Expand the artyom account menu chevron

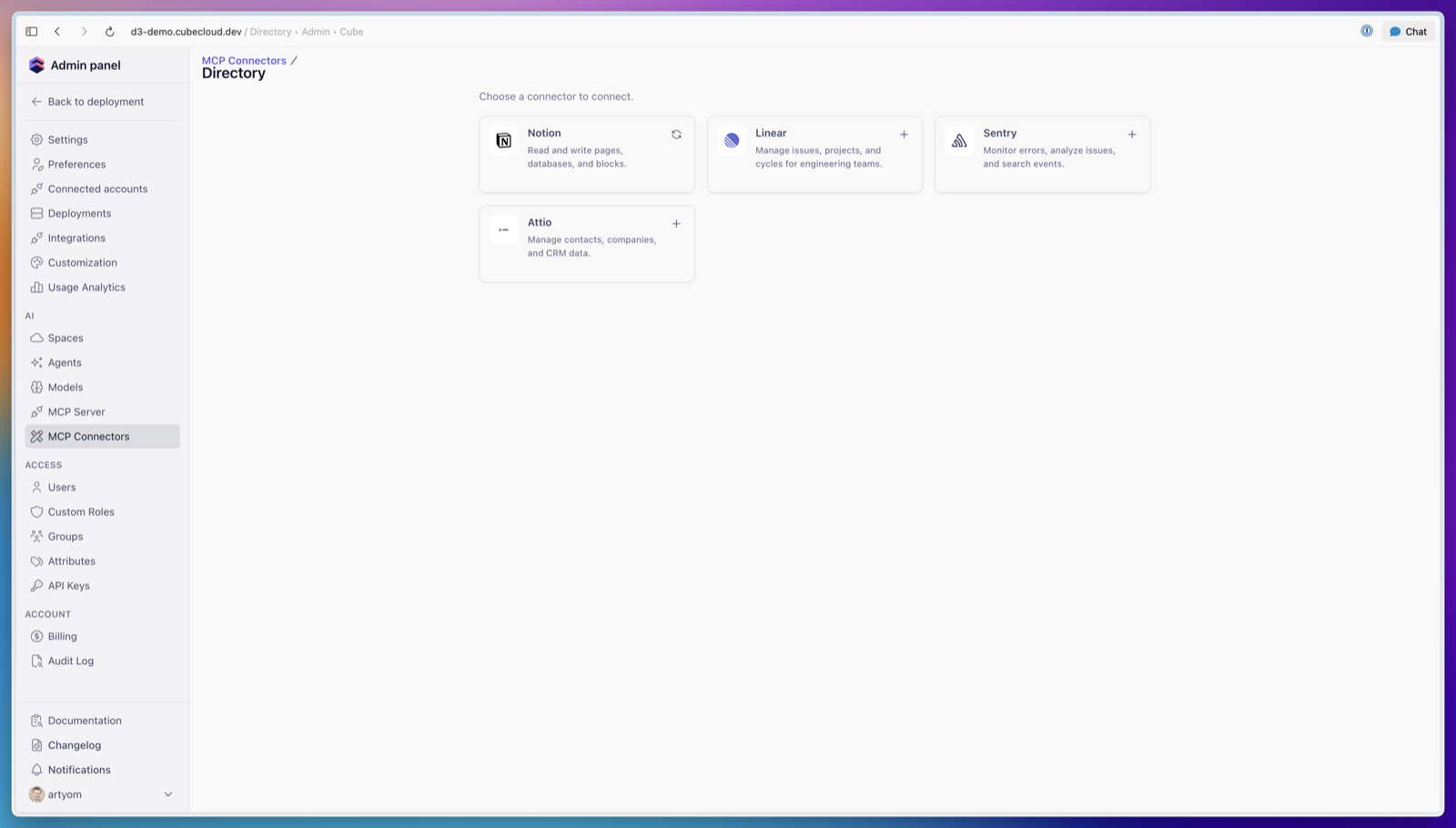pyautogui.click(x=167, y=794)
